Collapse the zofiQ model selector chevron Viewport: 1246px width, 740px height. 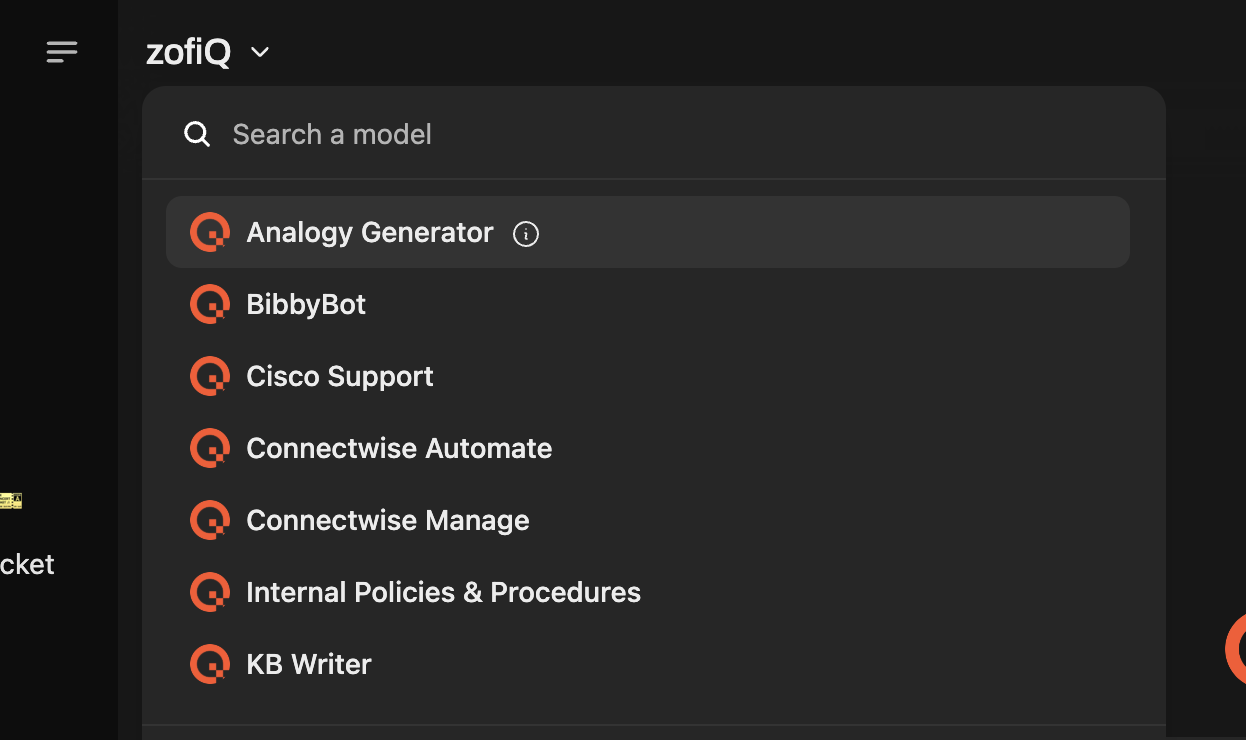click(260, 52)
